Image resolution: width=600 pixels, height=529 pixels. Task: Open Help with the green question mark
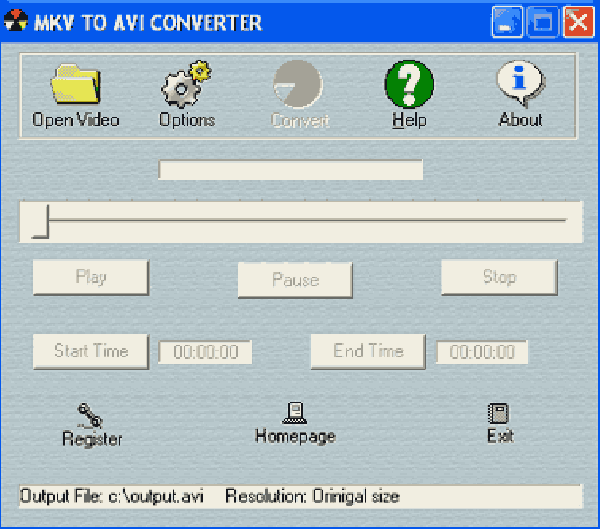coord(409,84)
